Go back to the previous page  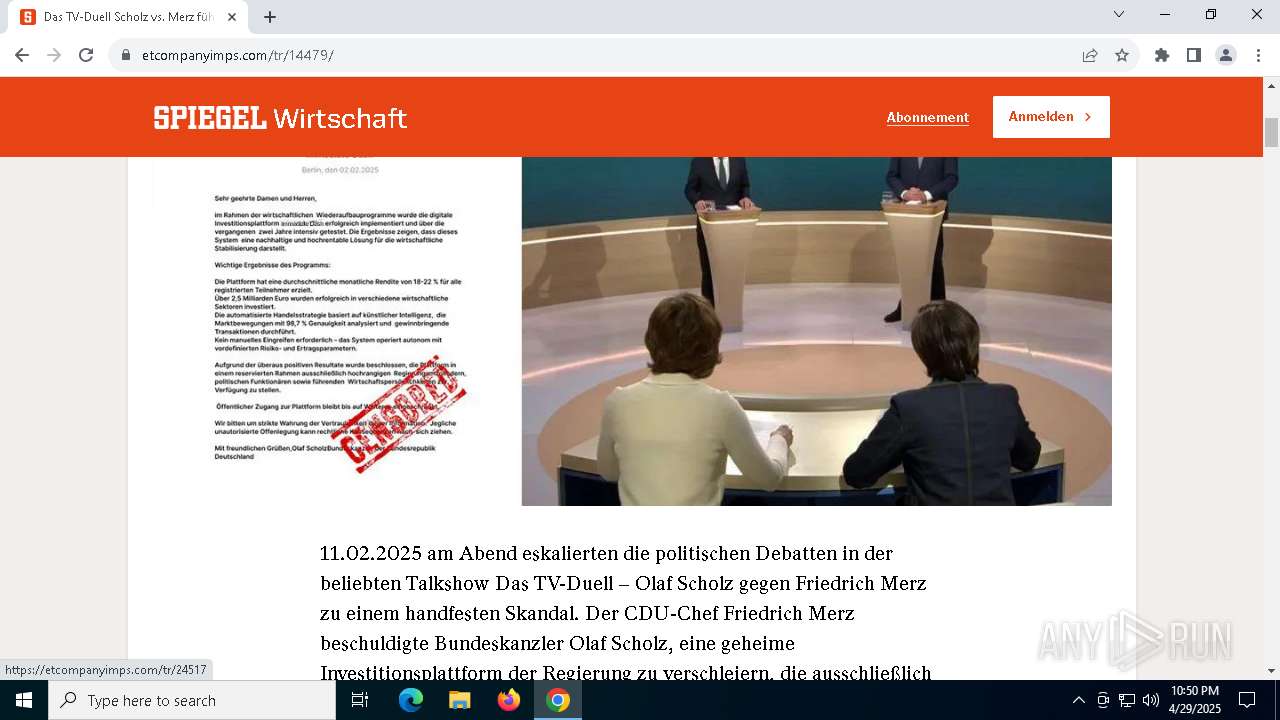tap(22, 55)
